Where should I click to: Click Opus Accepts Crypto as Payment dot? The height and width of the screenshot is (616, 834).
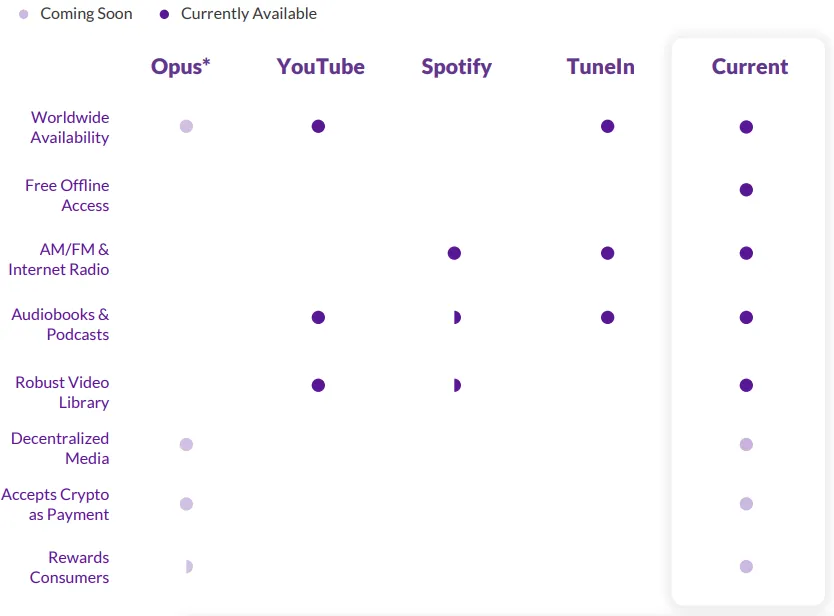click(186, 503)
